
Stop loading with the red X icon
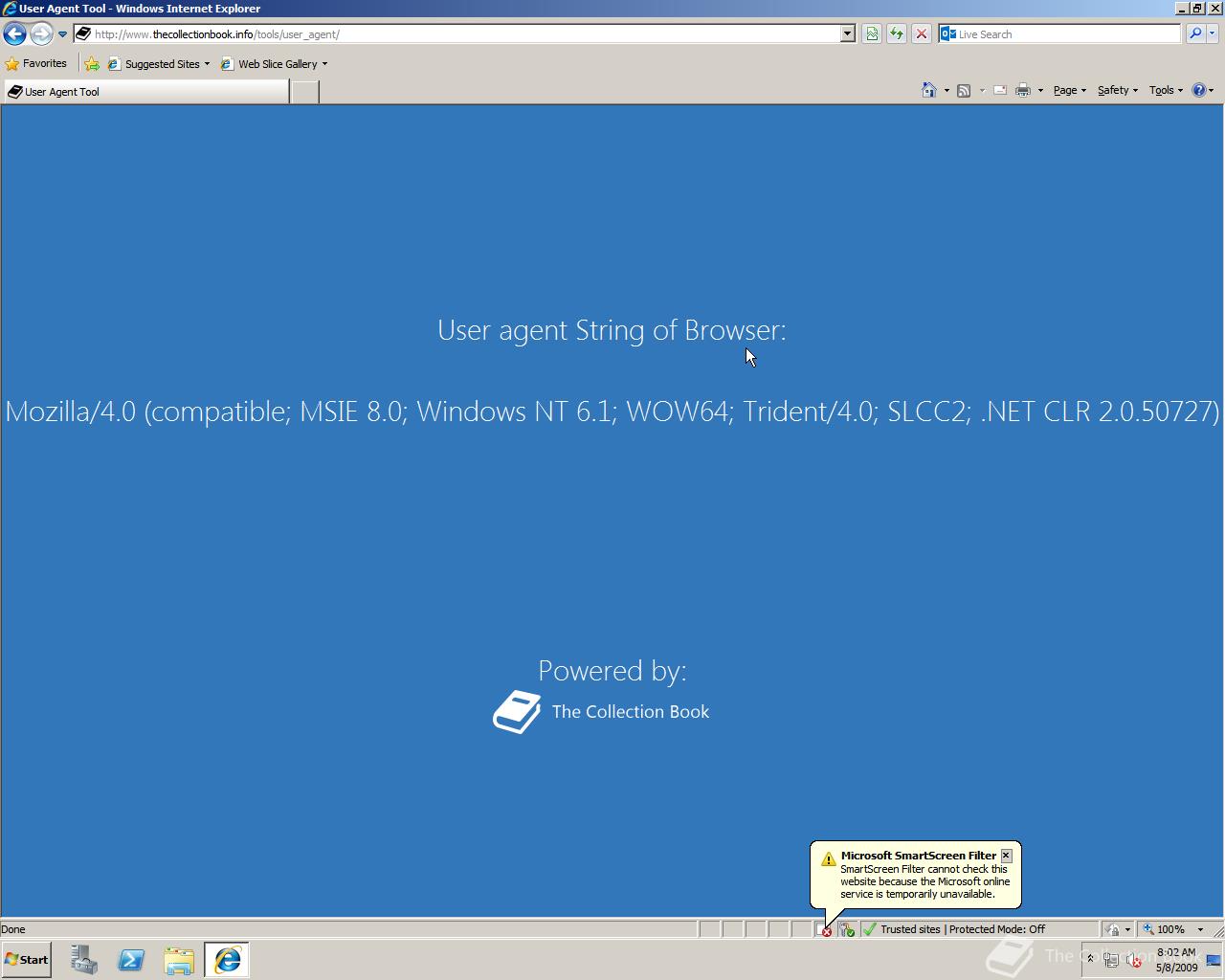pyautogui.click(x=922, y=34)
